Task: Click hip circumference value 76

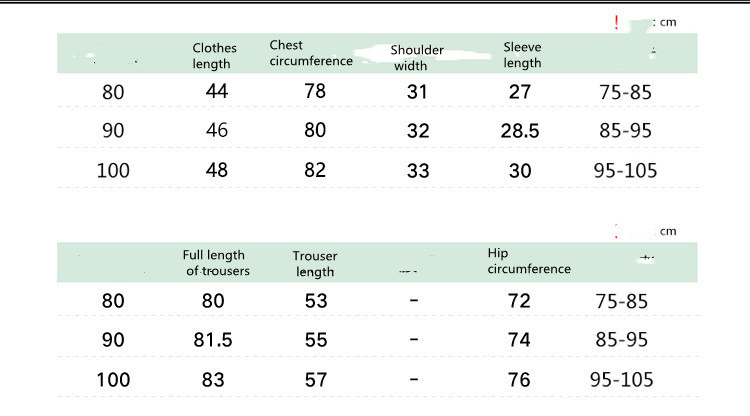Action: [x=517, y=379]
